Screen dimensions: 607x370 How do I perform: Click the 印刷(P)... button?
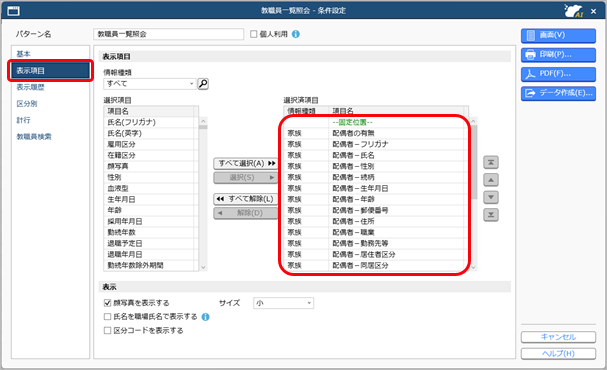558,55
